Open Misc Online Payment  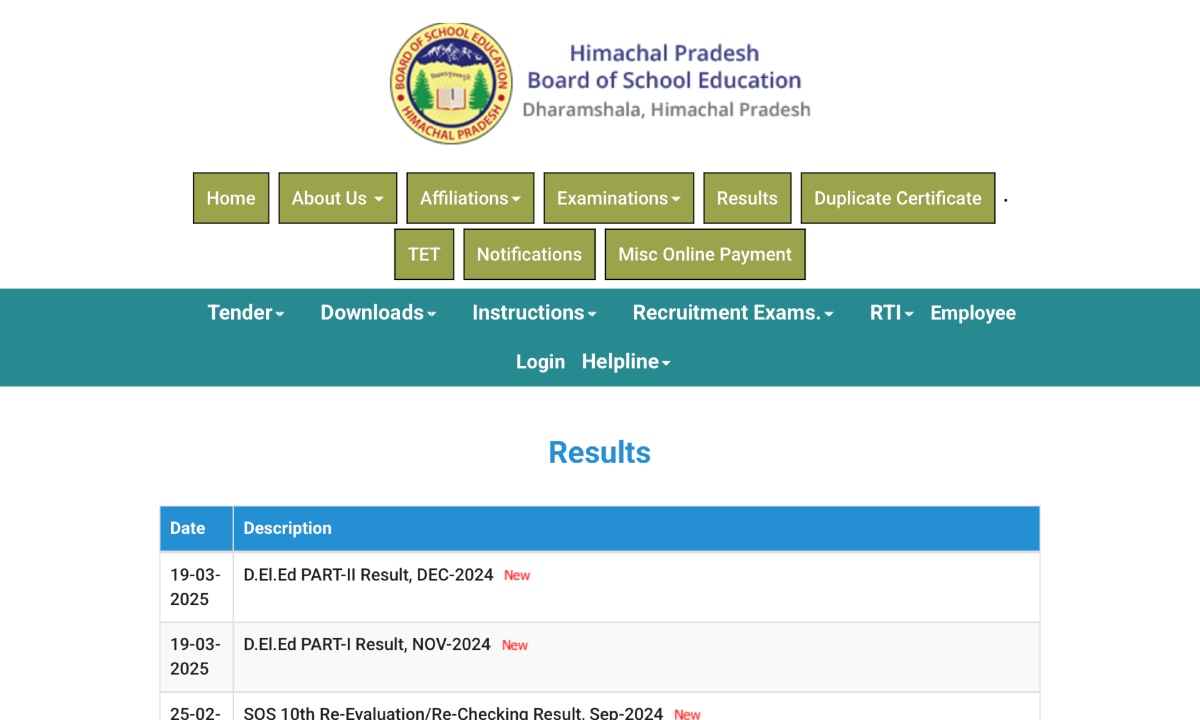[x=705, y=254]
